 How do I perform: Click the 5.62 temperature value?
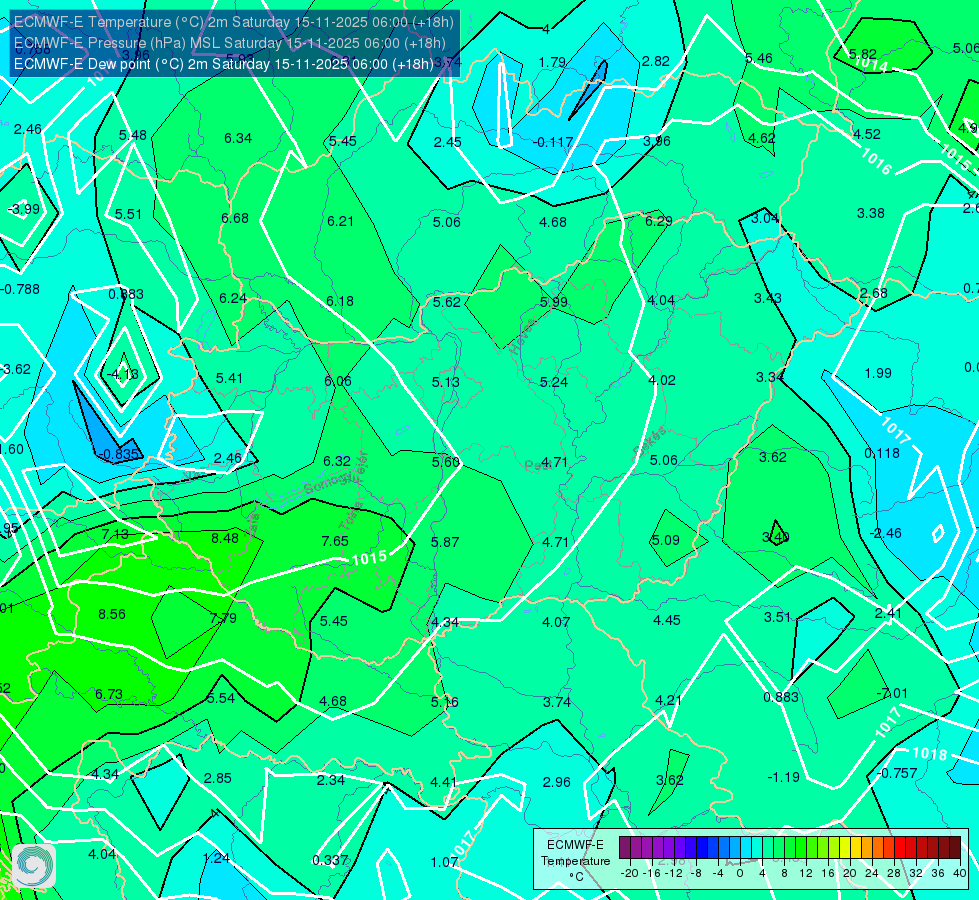click(446, 302)
